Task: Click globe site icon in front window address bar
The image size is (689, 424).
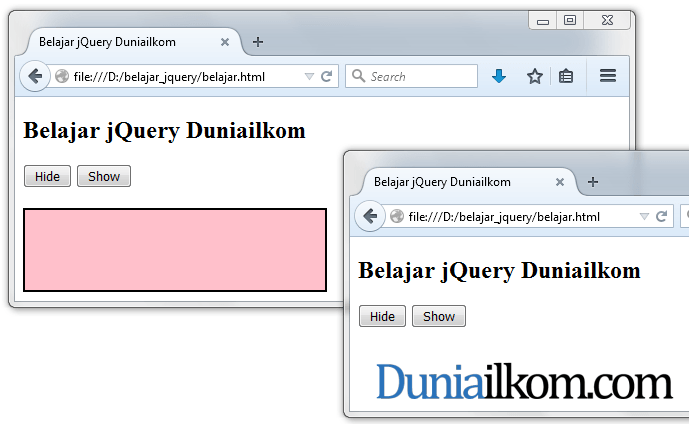Action: (x=397, y=216)
